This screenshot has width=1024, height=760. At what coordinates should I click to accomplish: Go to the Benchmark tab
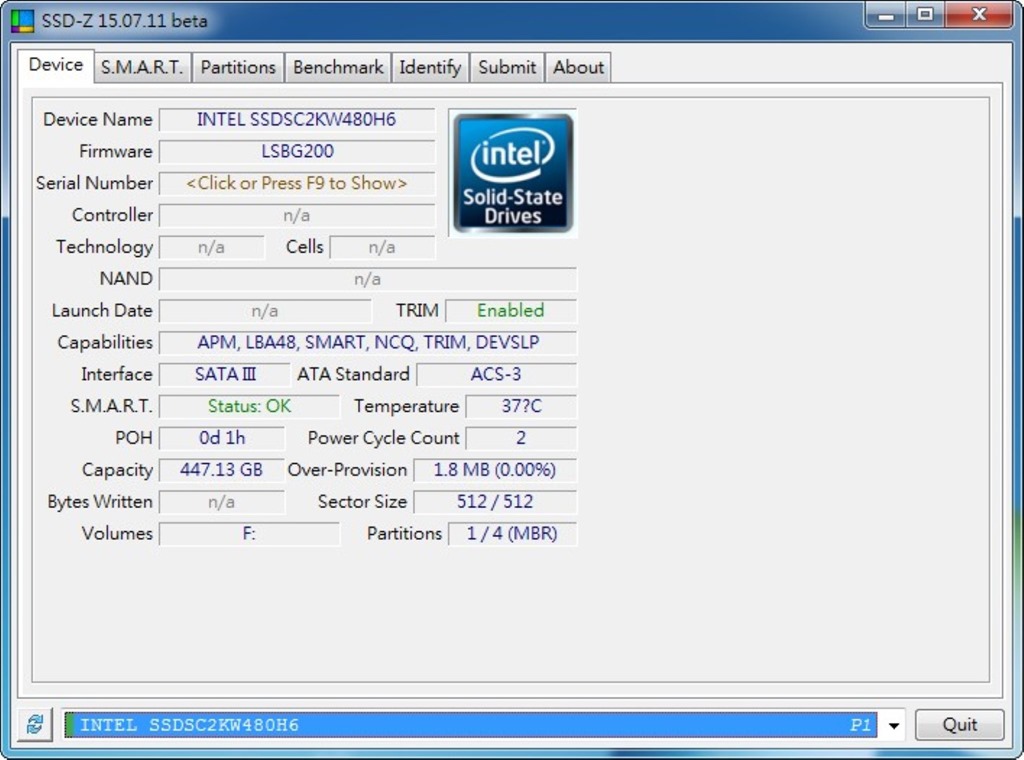coord(338,67)
